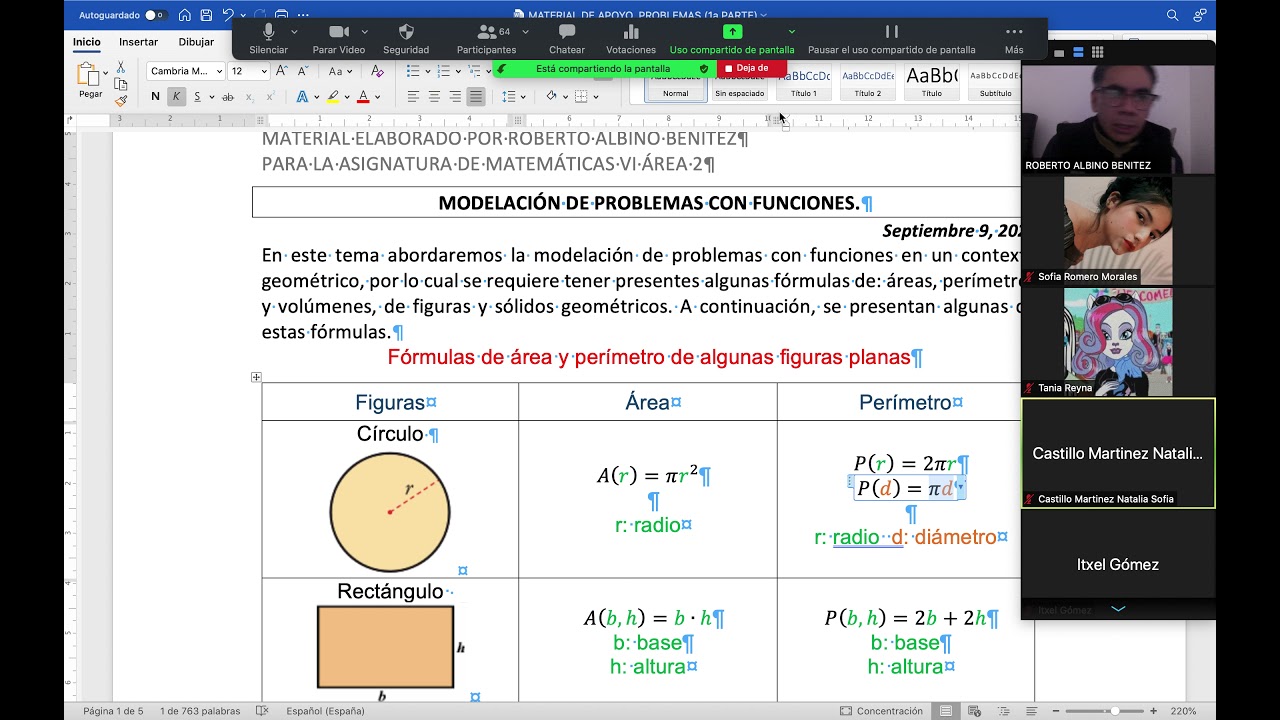Image resolution: width=1280 pixels, height=720 pixels.
Task: Click the Cut scissors icon
Action: click(121, 67)
